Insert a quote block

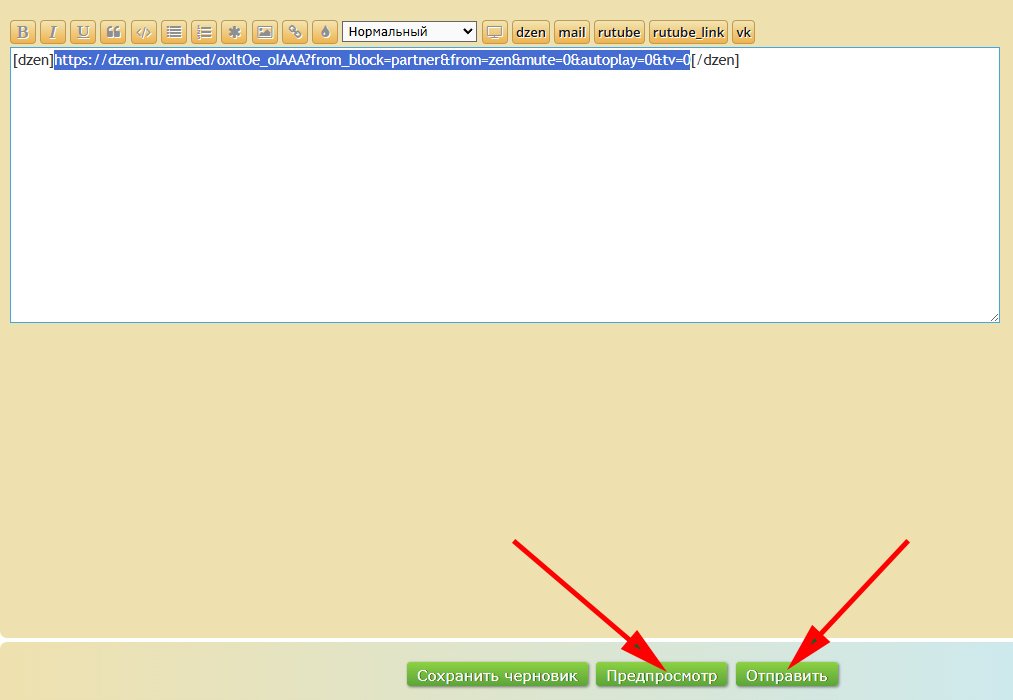click(x=114, y=32)
